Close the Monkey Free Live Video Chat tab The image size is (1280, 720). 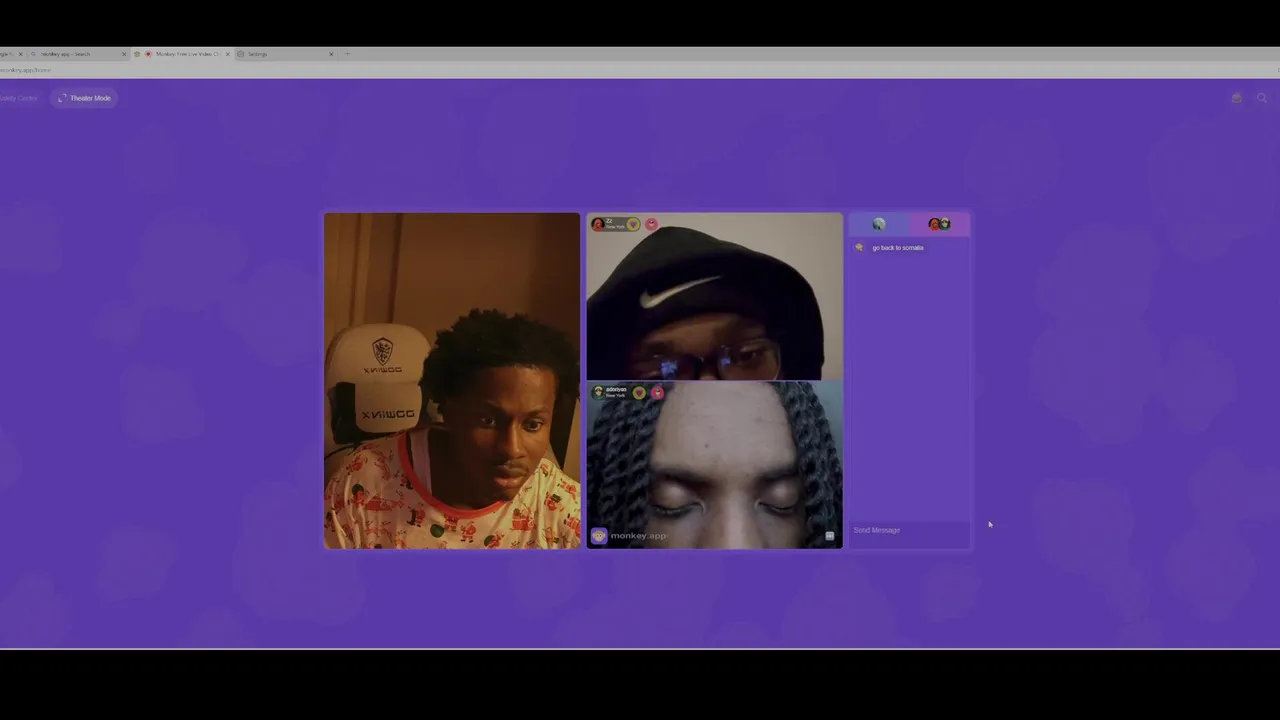pyautogui.click(x=227, y=54)
